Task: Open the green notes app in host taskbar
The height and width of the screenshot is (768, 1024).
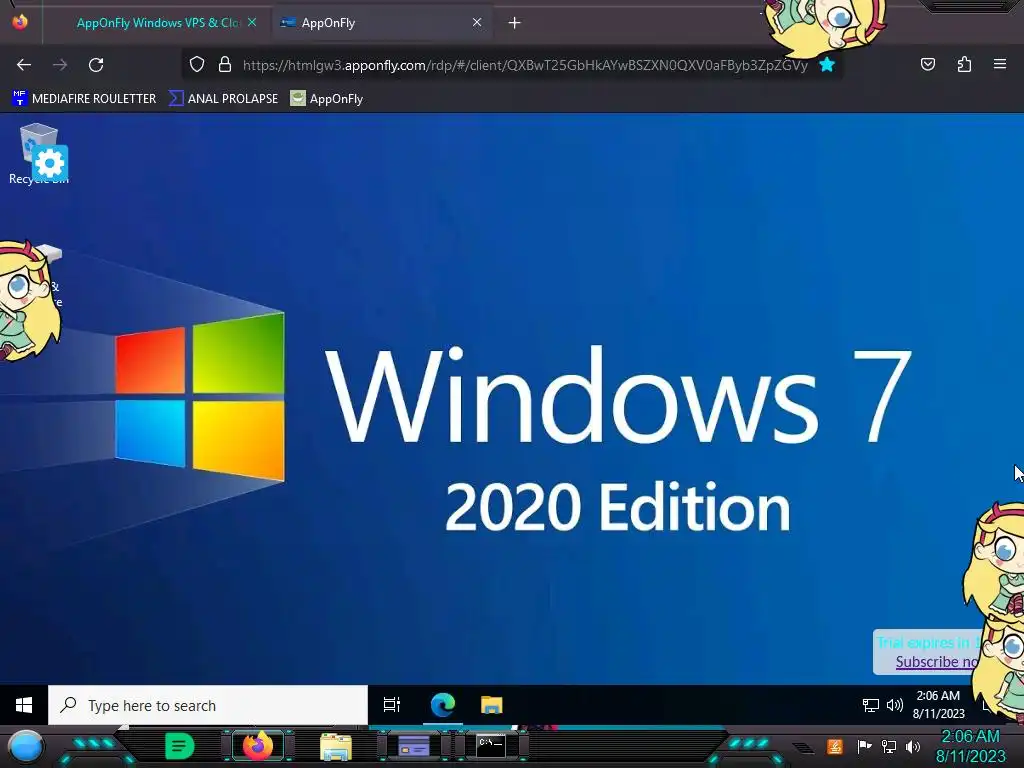Action: pos(179,746)
